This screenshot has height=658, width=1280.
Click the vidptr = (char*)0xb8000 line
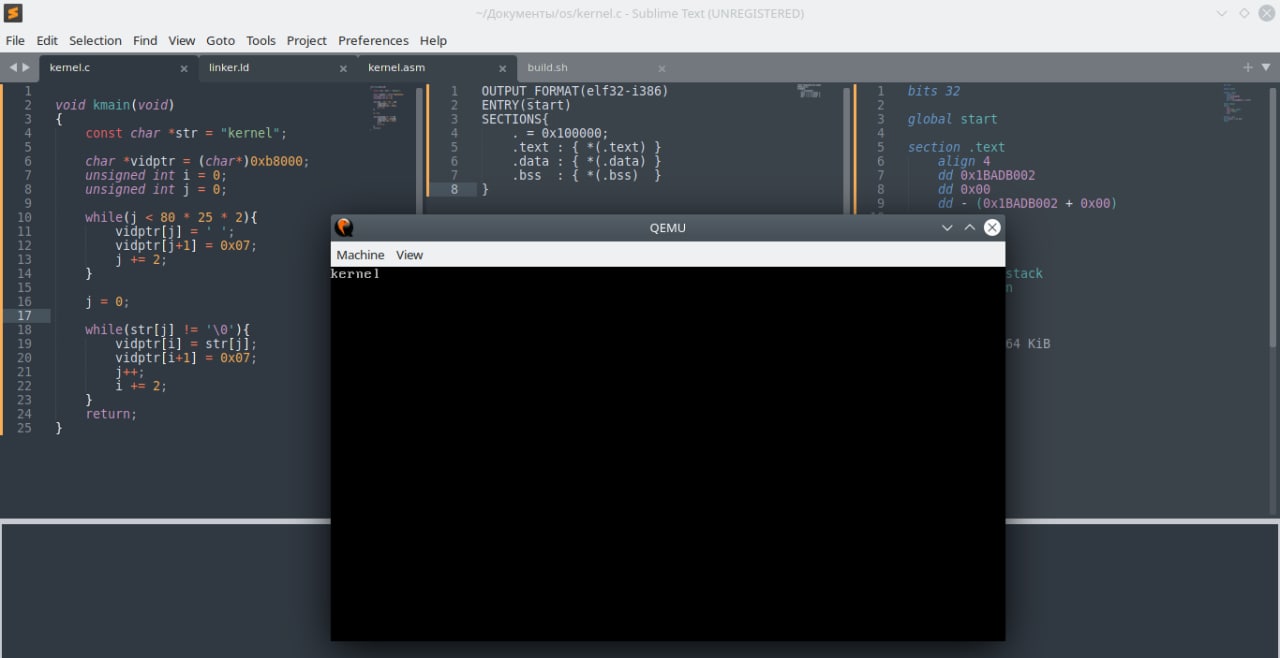[197, 161]
